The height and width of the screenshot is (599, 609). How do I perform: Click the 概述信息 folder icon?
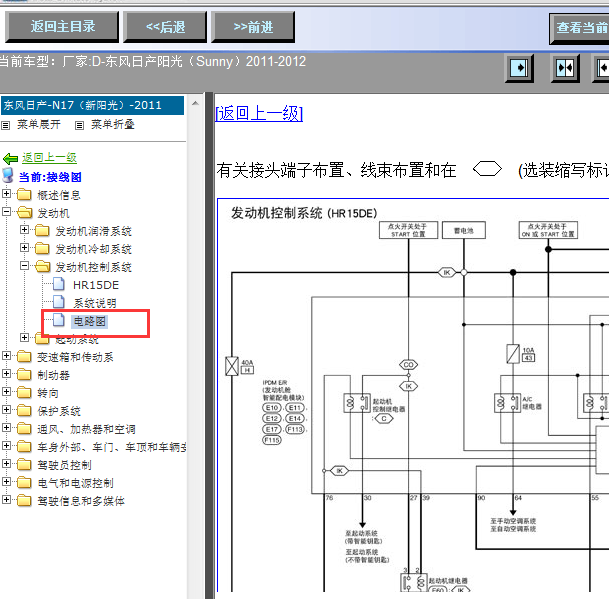(24, 194)
